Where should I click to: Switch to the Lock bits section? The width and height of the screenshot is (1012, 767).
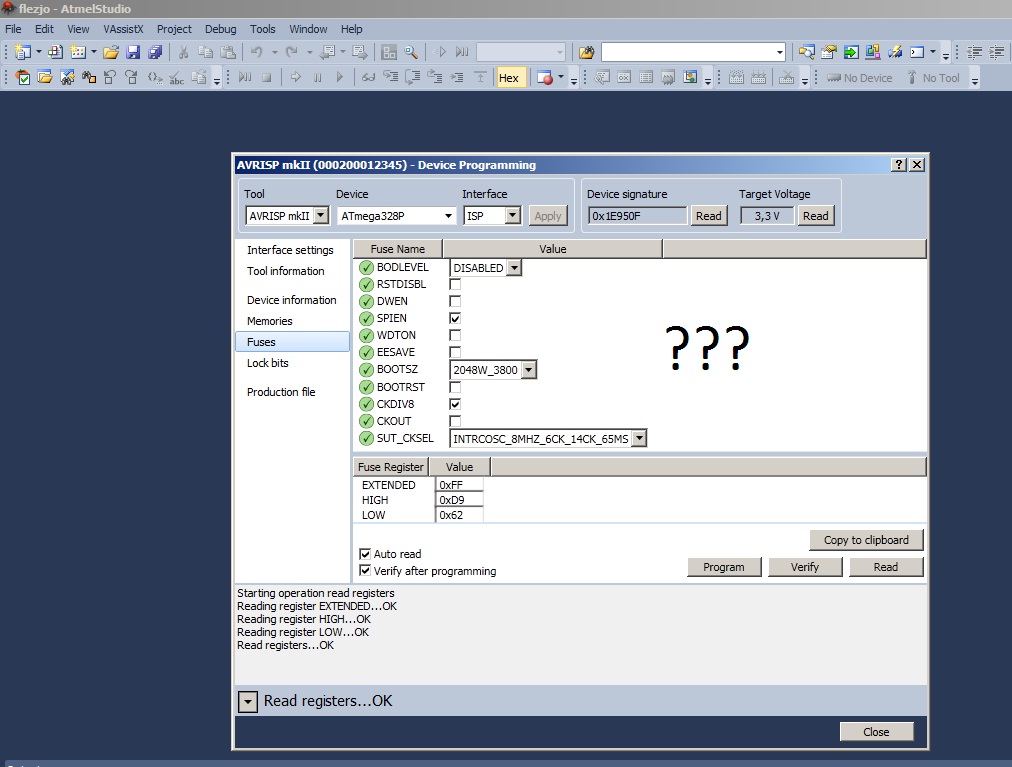point(268,363)
